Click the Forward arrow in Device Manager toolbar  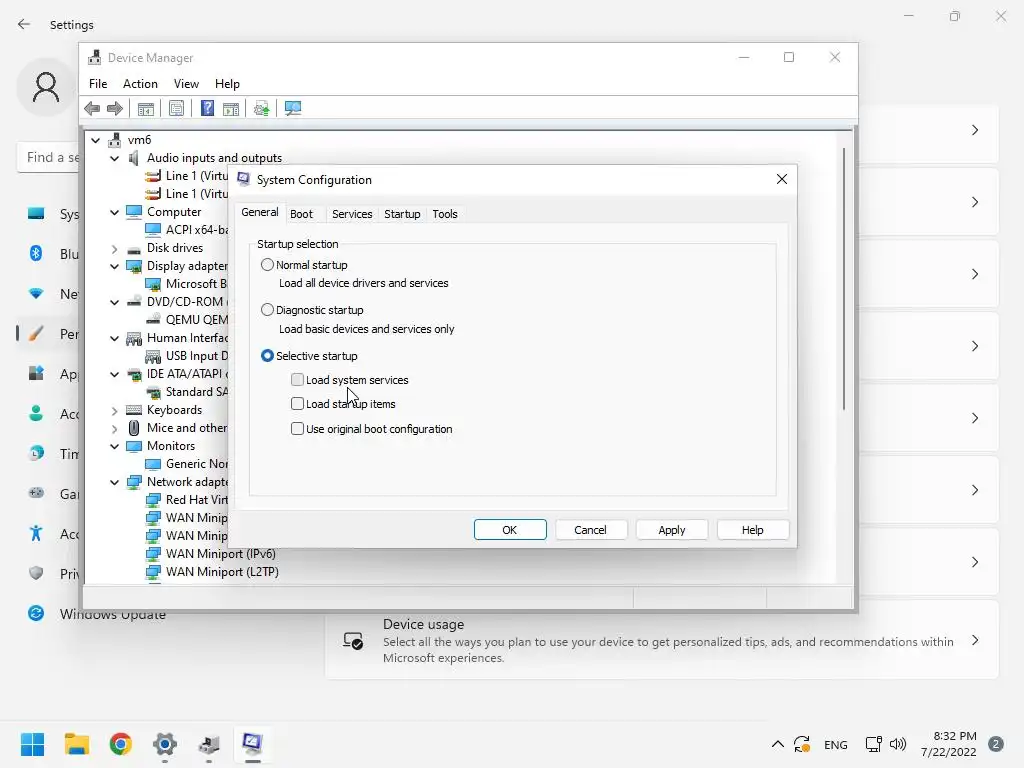click(x=115, y=108)
